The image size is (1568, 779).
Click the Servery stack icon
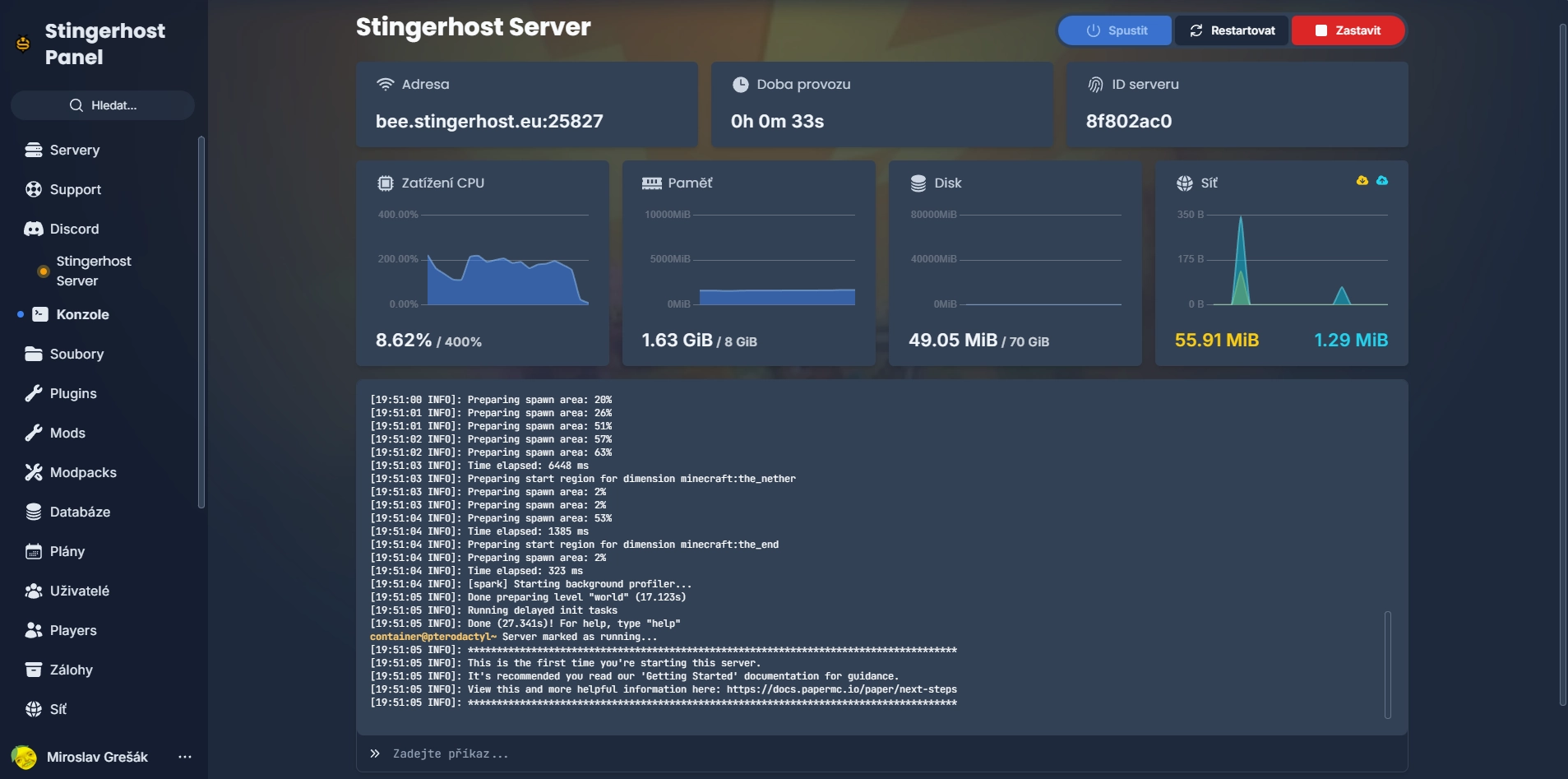point(34,150)
